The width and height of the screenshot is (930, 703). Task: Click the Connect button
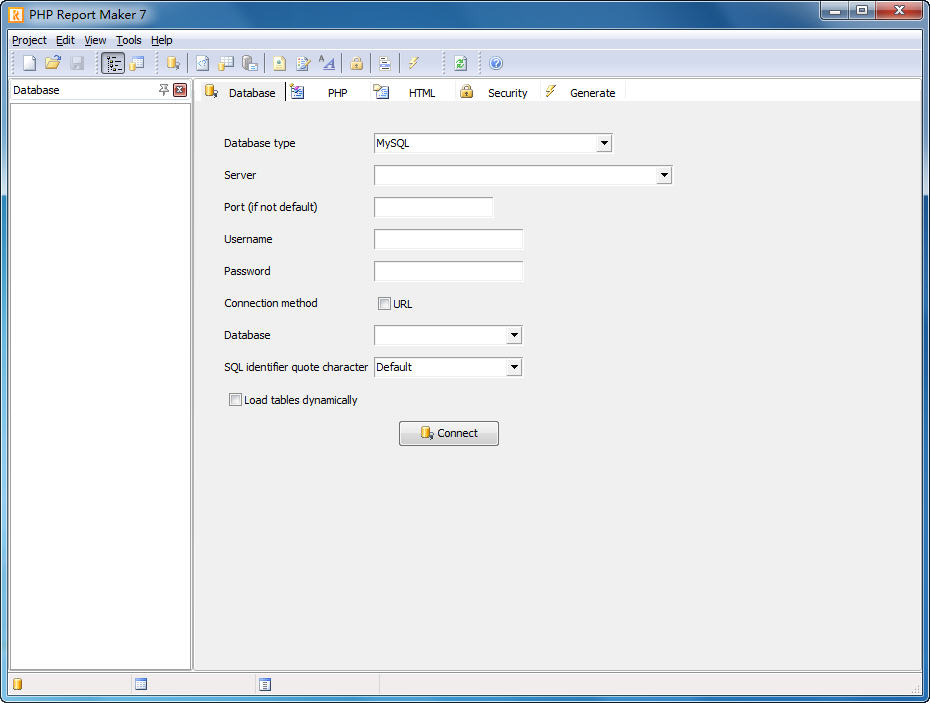449,433
